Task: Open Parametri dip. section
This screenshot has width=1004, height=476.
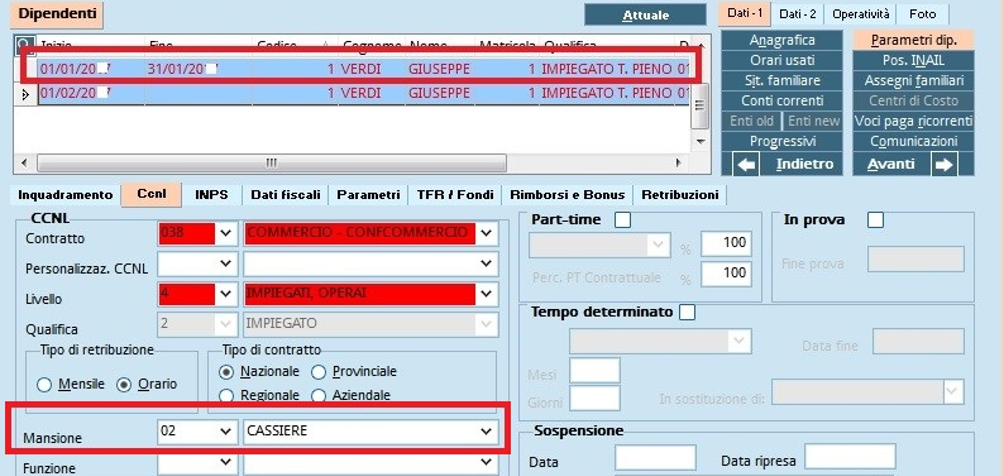Action: pyautogui.click(x=914, y=40)
